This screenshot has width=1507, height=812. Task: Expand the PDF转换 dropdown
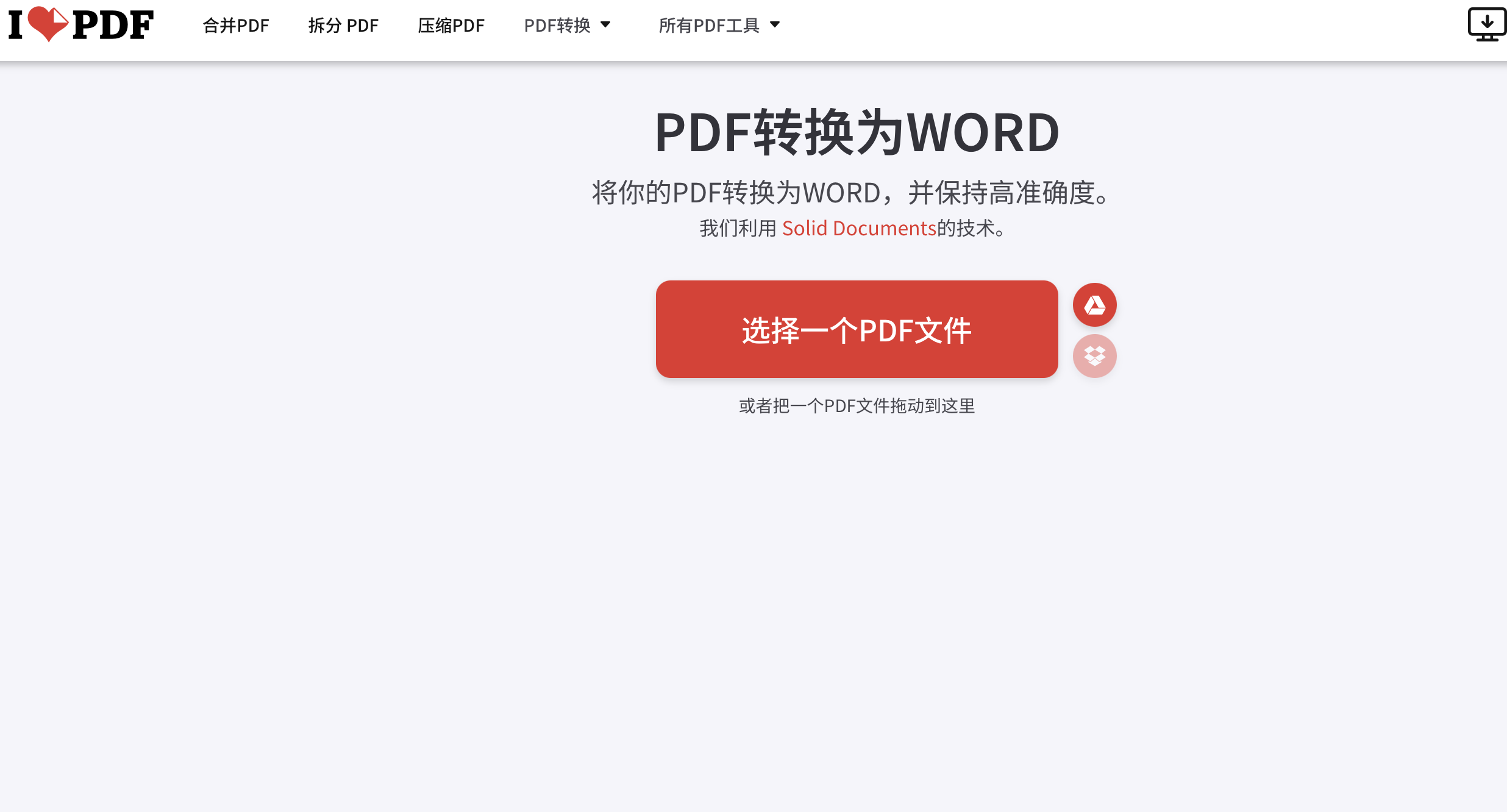tap(557, 26)
